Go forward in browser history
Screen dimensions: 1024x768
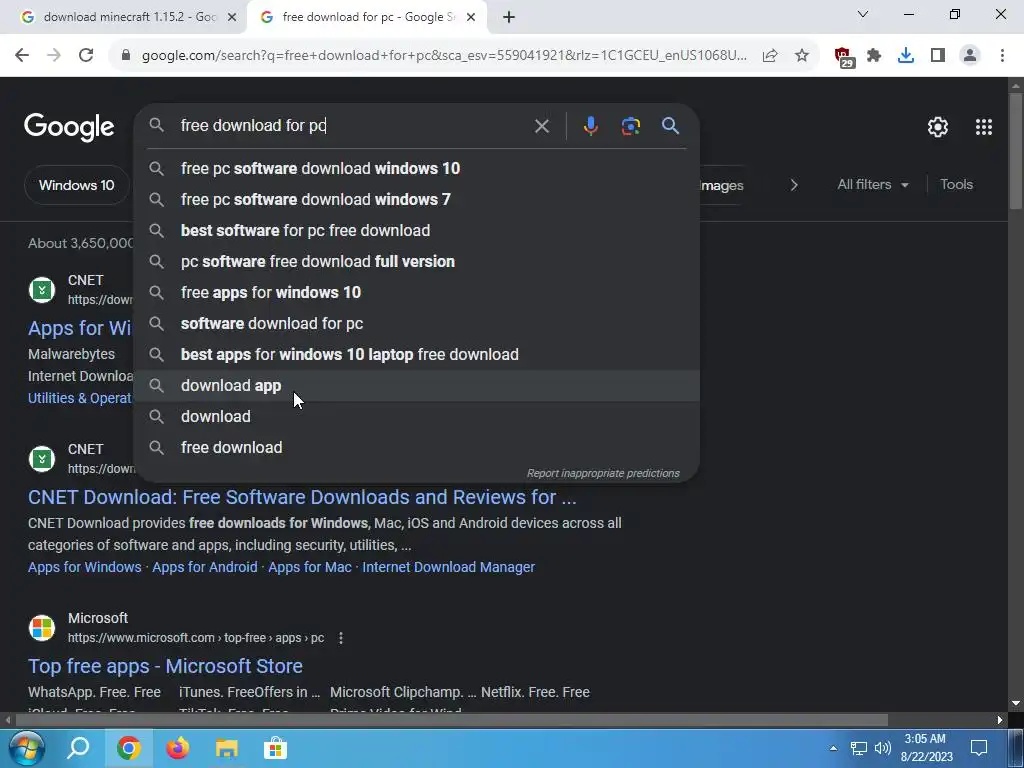point(54,55)
